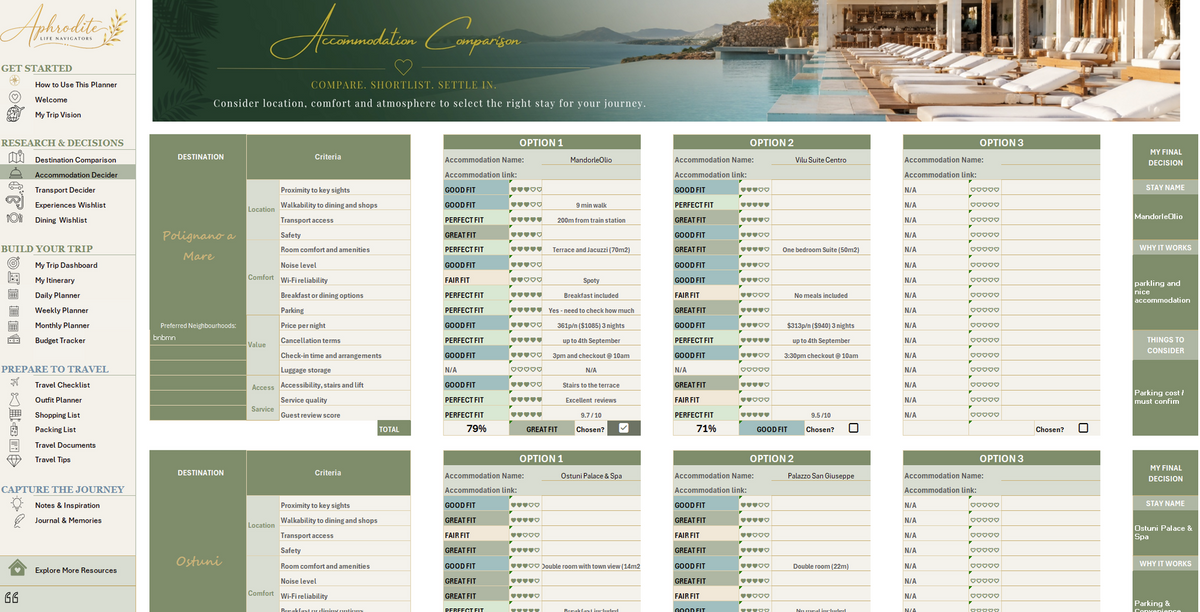The width and height of the screenshot is (1200, 612).
Task: Click the lightbulb icon for Notes & Inspiration
Action: 17,504
